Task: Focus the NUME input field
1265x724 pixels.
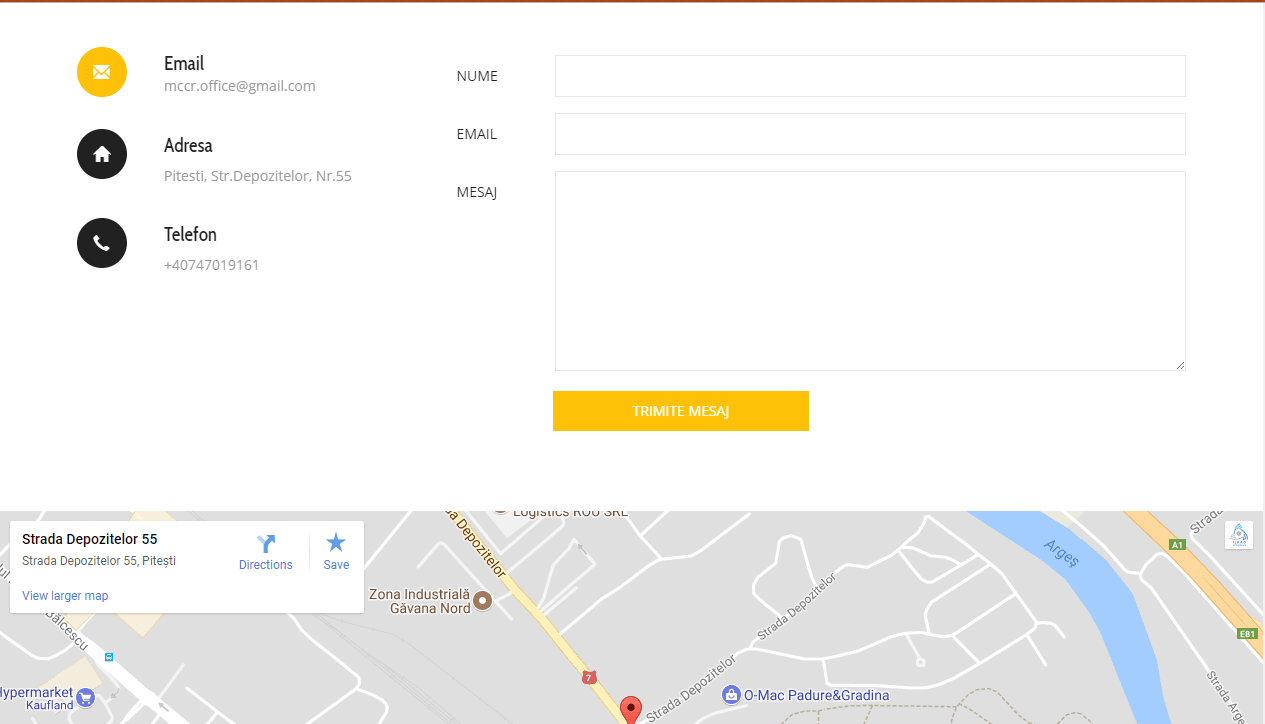Action: (x=870, y=76)
